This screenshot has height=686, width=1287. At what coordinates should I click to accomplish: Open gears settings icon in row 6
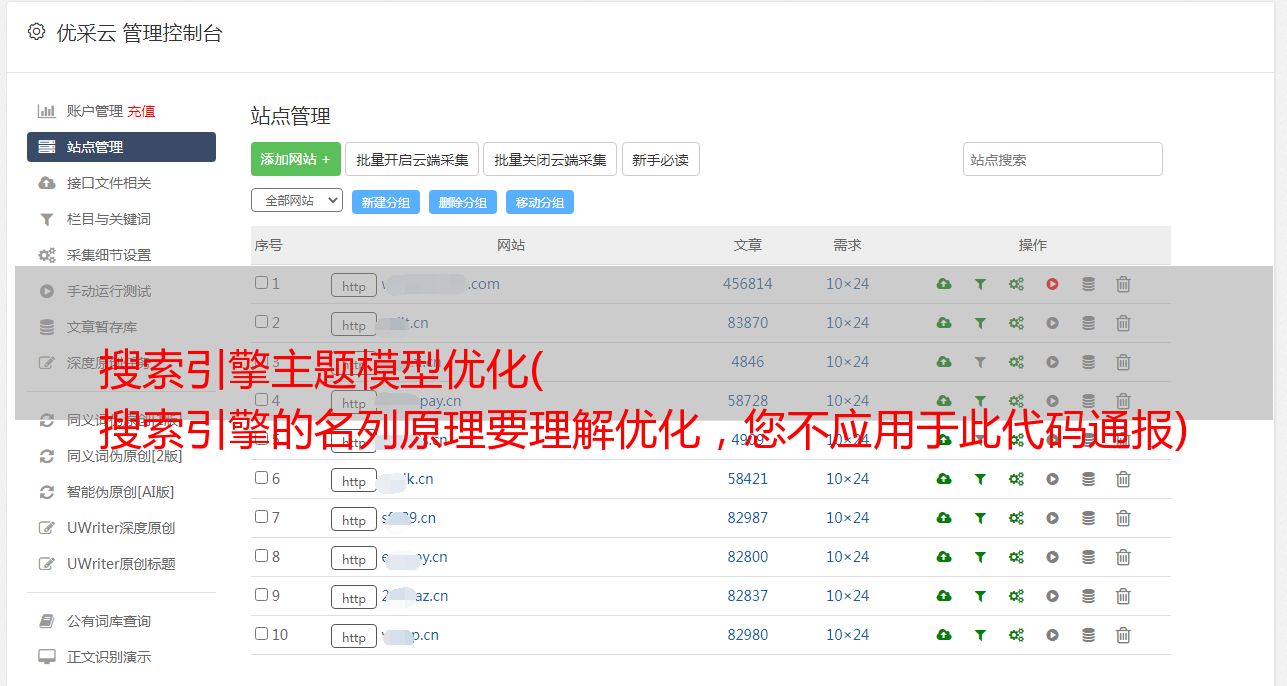point(1016,479)
